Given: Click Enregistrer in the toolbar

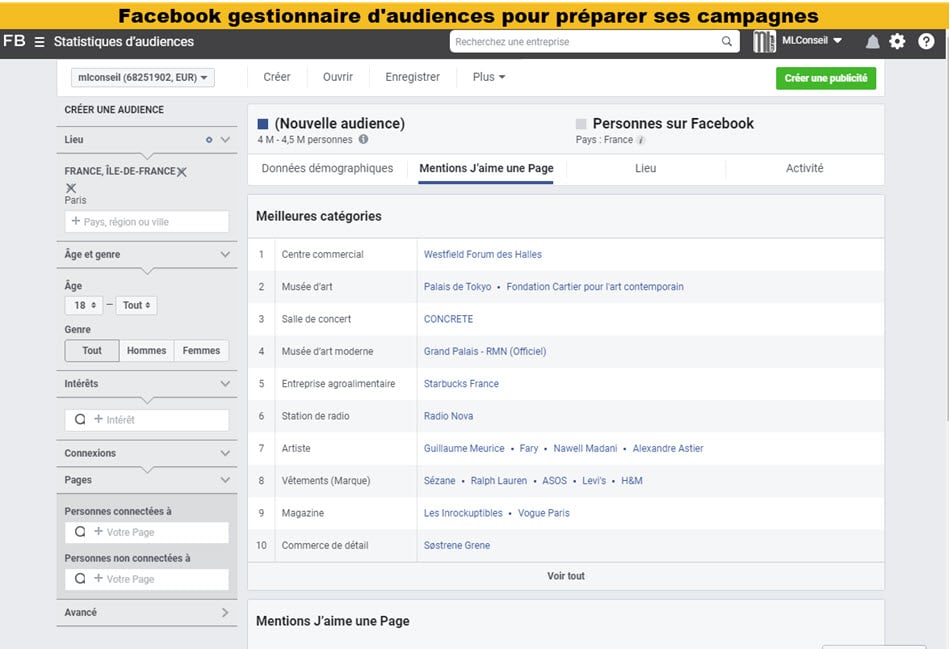Looking at the screenshot, I should 413,77.
